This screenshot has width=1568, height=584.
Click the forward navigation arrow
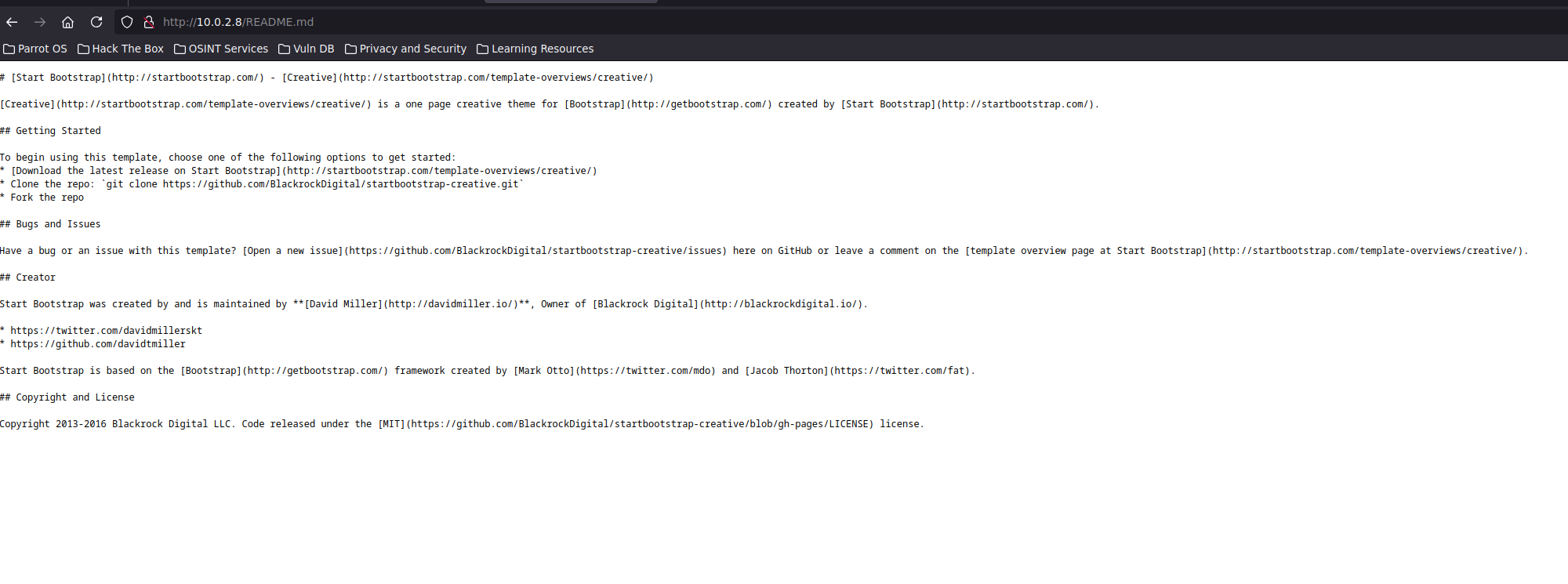click(40, 22)
